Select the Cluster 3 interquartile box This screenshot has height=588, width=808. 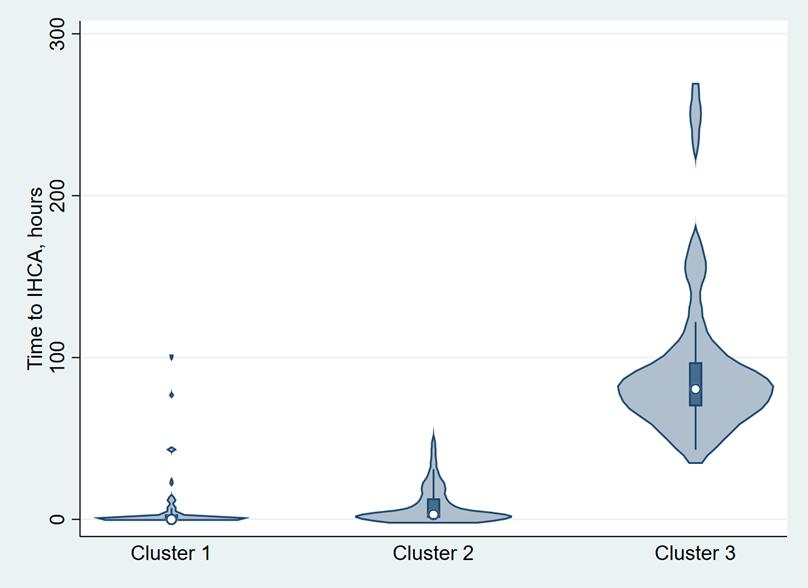[x=696, y=384]
